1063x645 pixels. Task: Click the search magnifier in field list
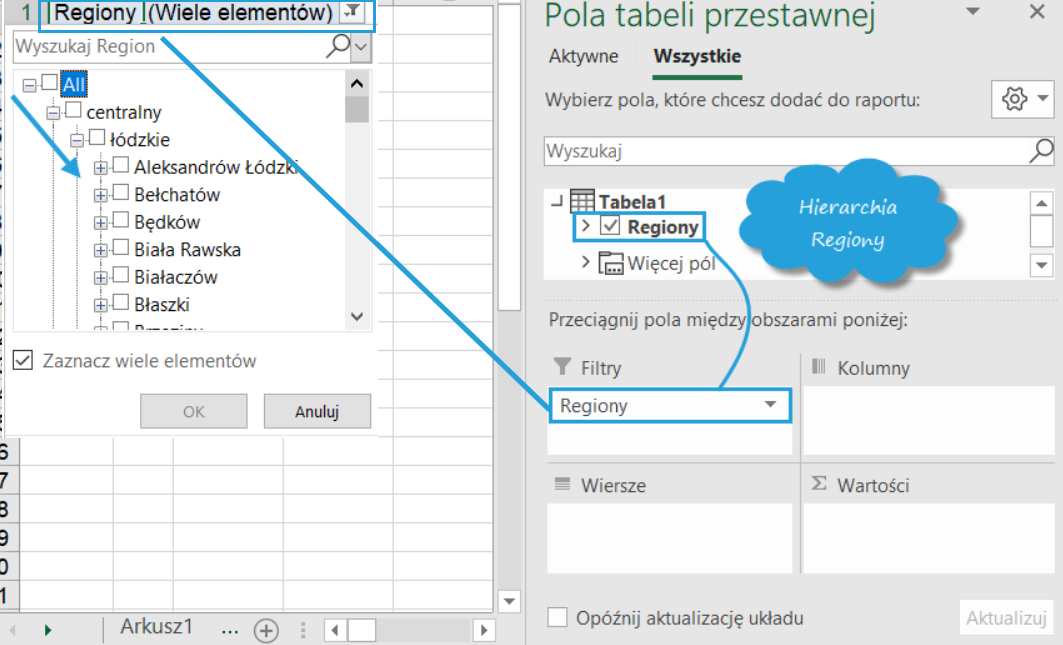point(1041,151)
